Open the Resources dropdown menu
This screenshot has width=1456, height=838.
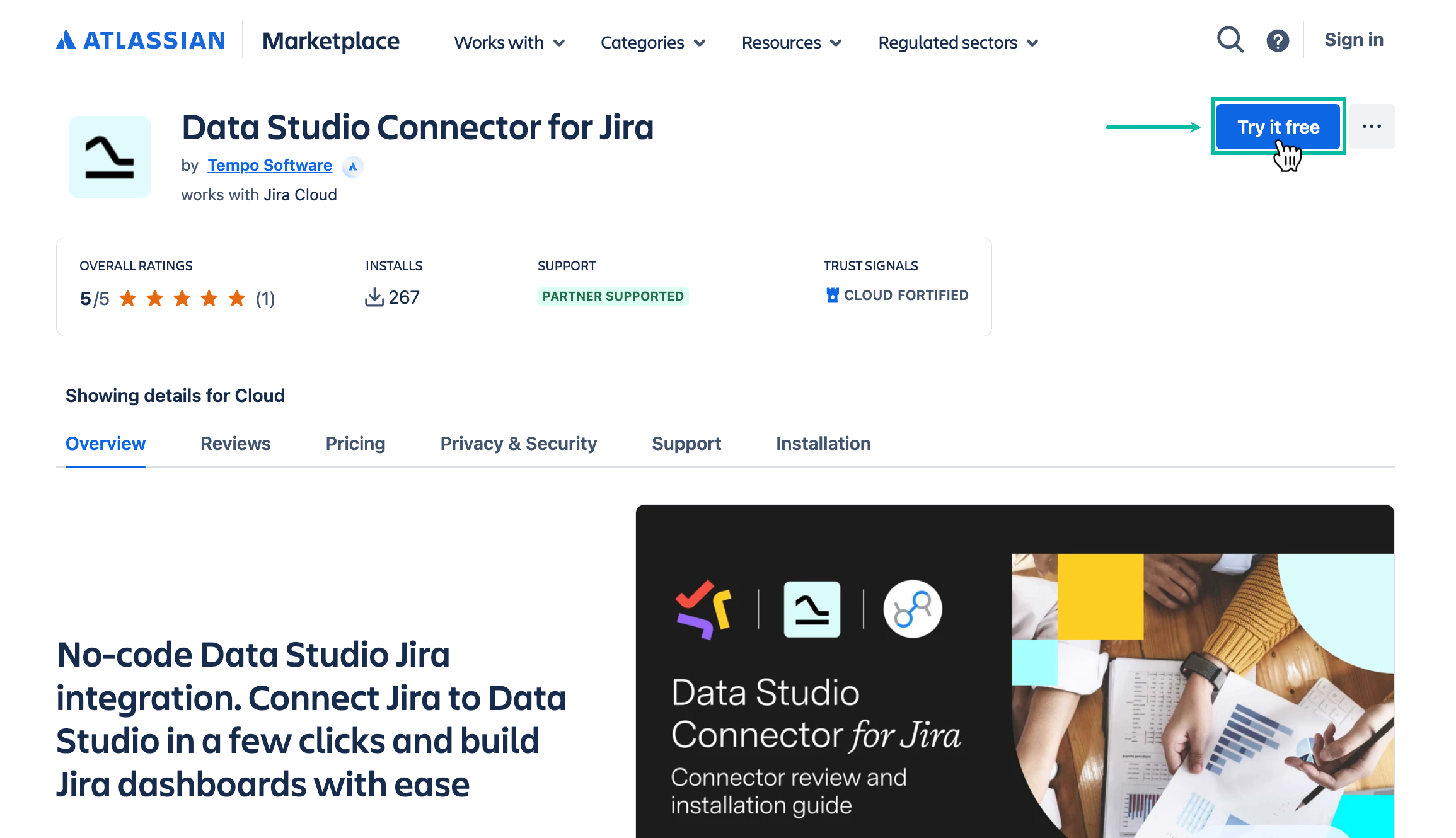coord(792,42)
